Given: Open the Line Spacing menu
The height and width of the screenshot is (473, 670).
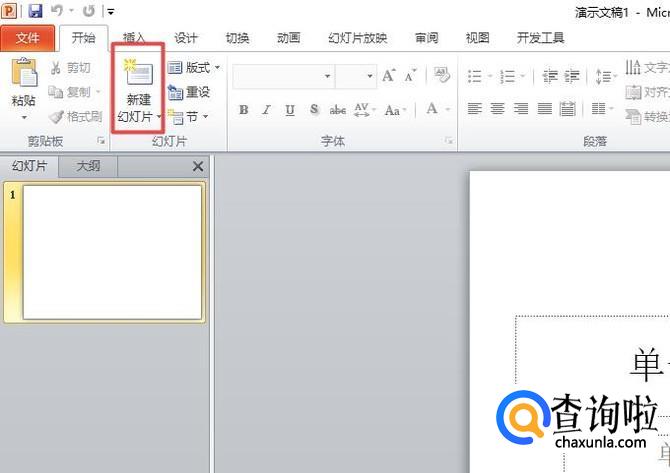Looking at the screenshot, I should (x=606, y=76).
